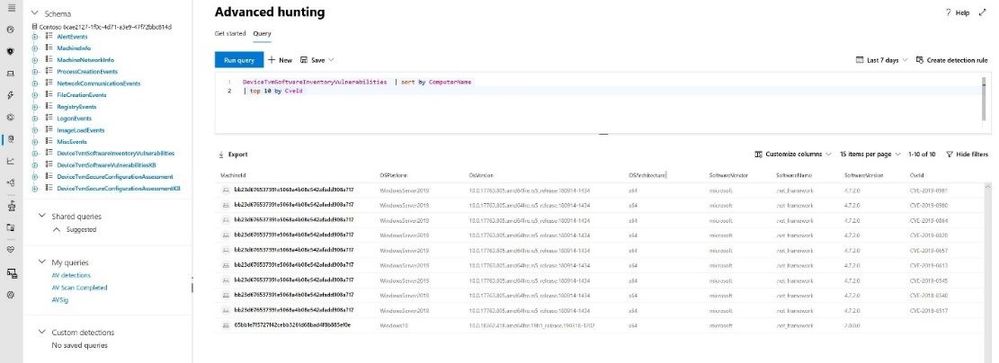The height and width of the screenshot is (363, 999).
Task: Open the hamburger navigation menu
Action: click(11, 8)
